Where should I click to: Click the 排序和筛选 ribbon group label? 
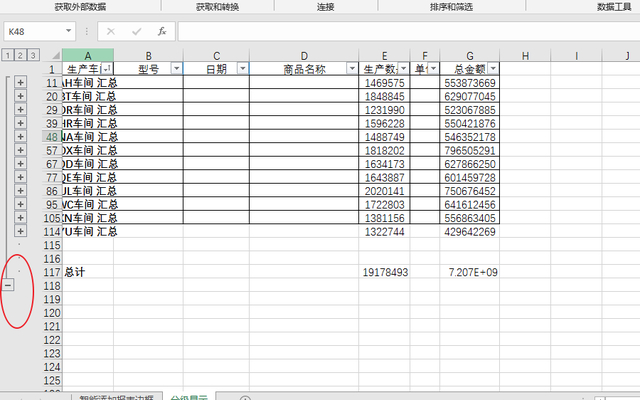tap(451, 7)
